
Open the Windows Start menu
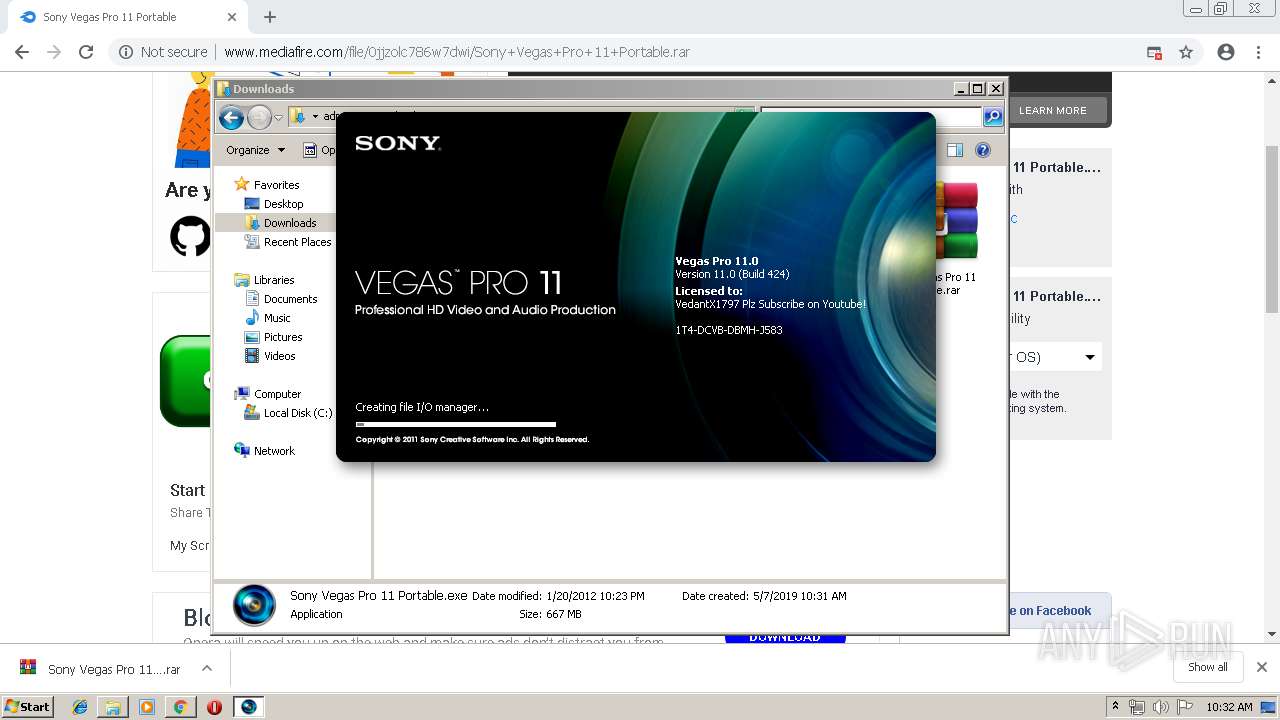point(27,706)
